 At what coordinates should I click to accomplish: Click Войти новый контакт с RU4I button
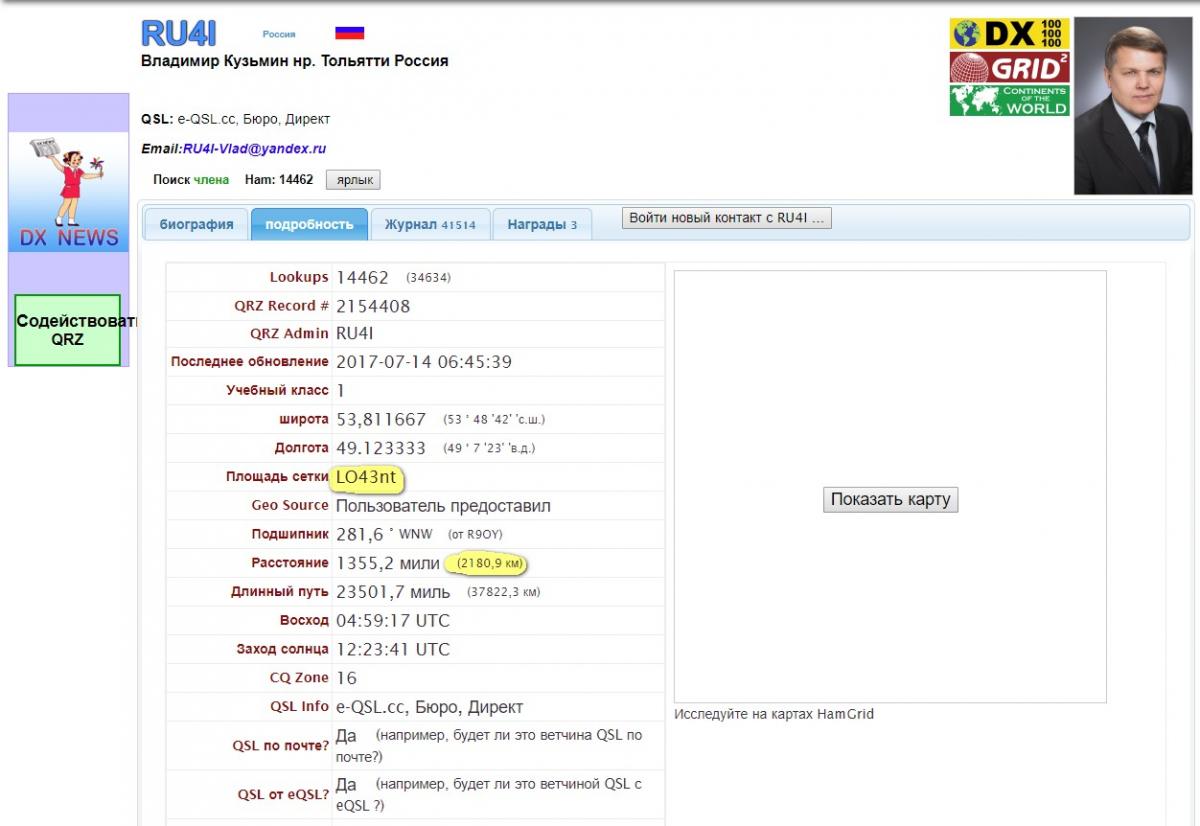coord(726,218)
